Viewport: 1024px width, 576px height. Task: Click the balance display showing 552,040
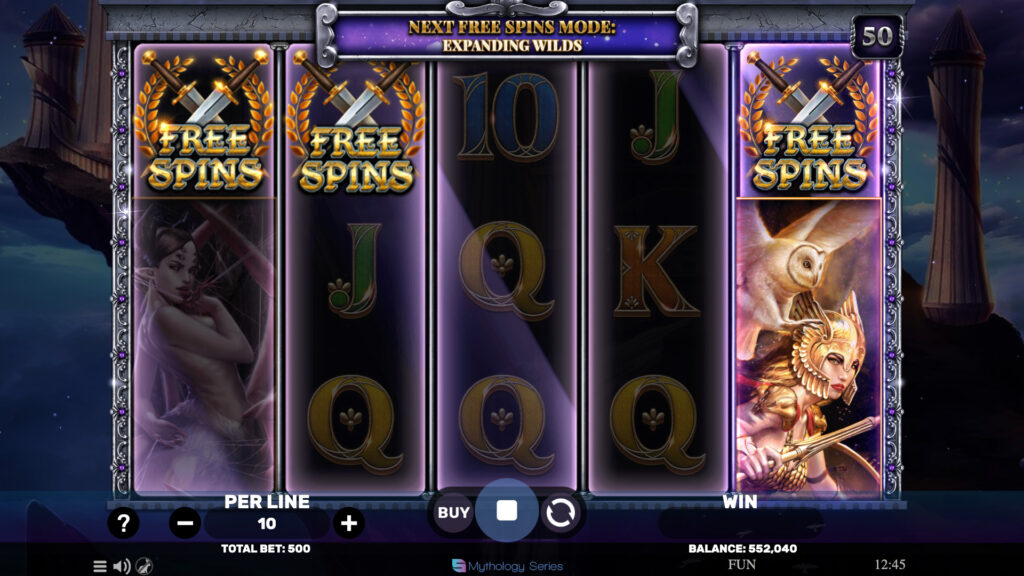pos(743,549)
